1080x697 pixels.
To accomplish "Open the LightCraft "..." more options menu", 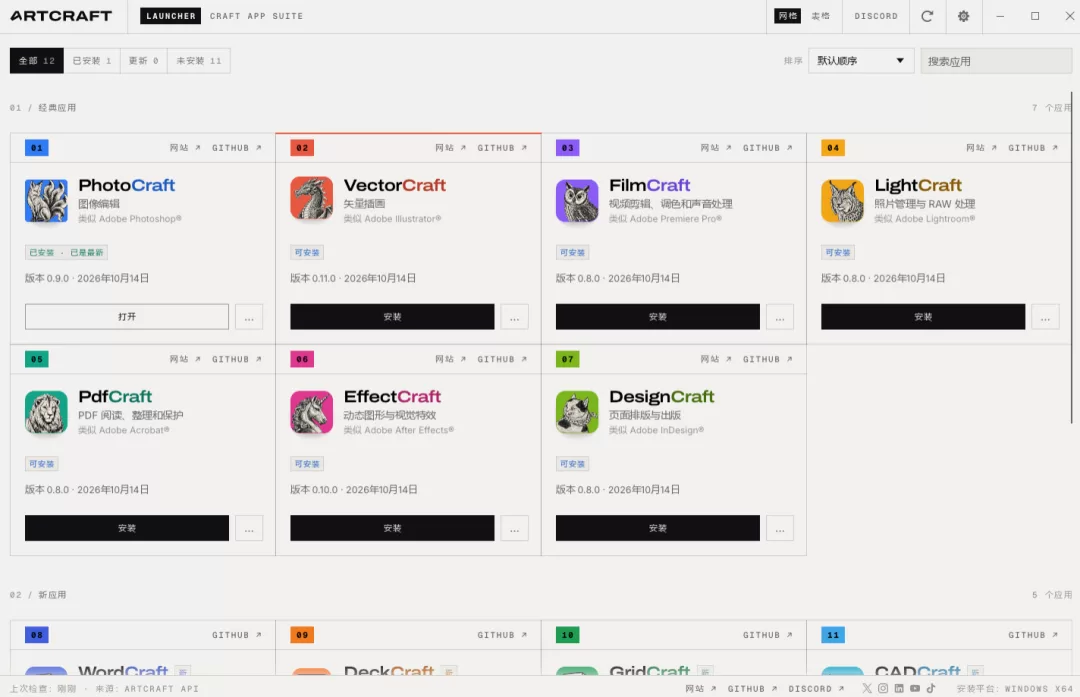I will (x=1046, y=317).
